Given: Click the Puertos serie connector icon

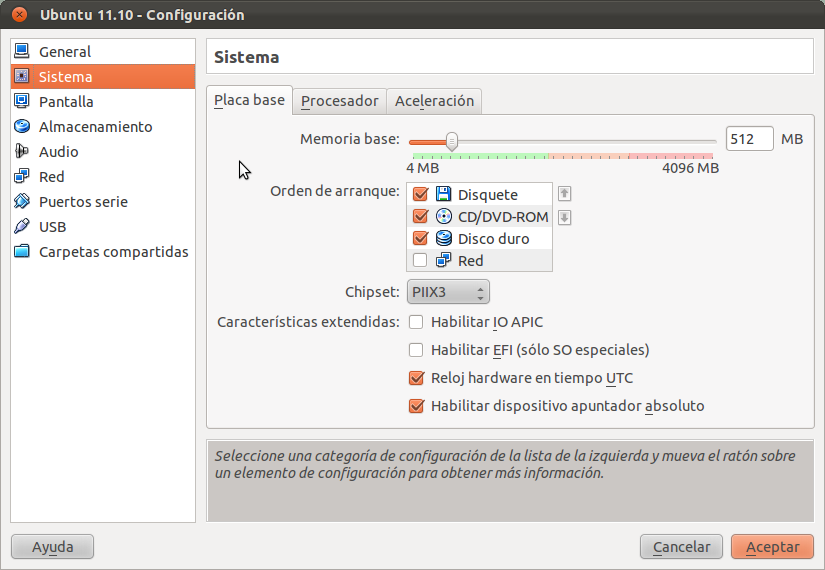Looking at the screenshot, I should pos(22,201).
